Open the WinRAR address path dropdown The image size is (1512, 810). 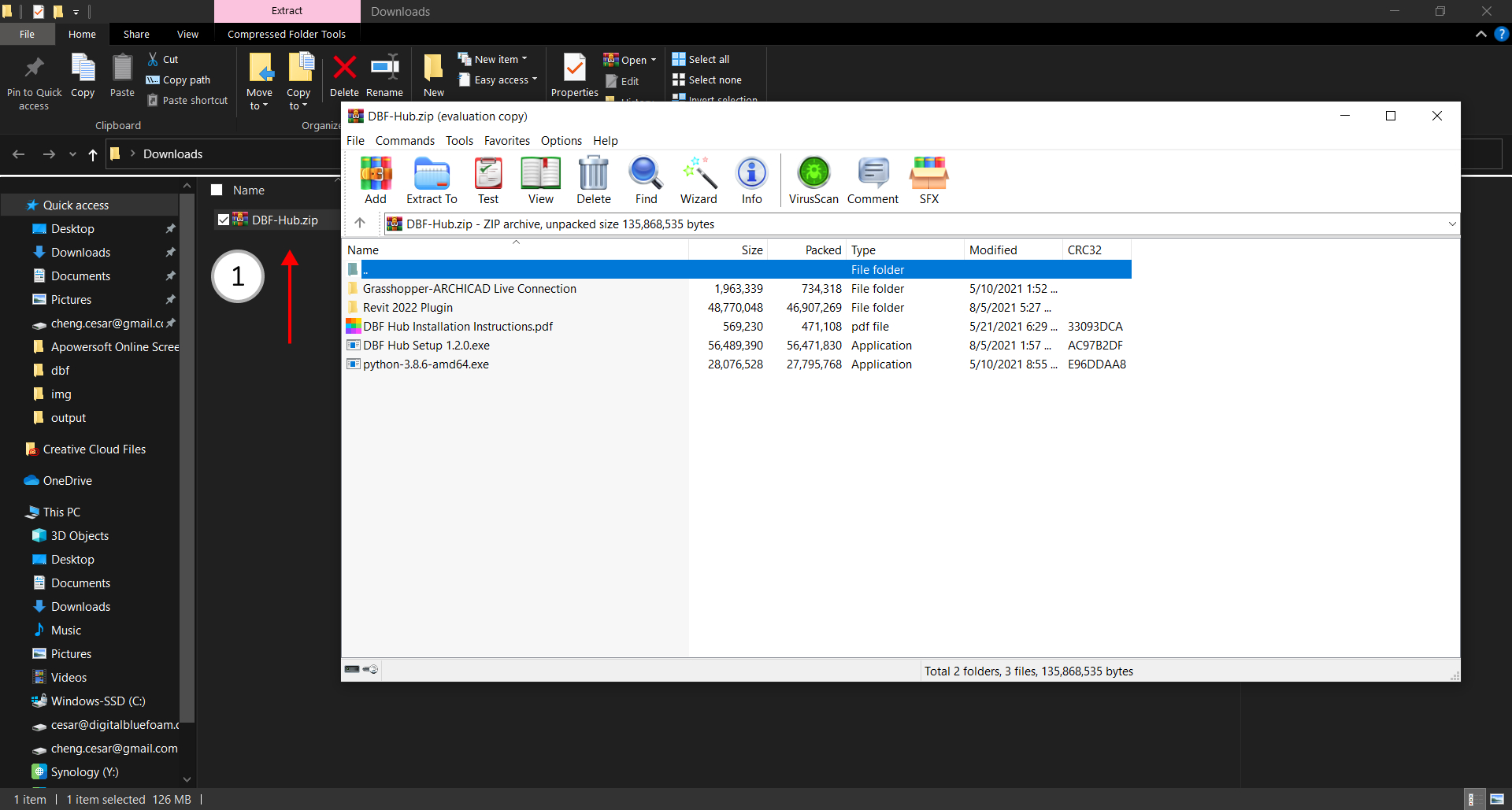point(1452,224)
